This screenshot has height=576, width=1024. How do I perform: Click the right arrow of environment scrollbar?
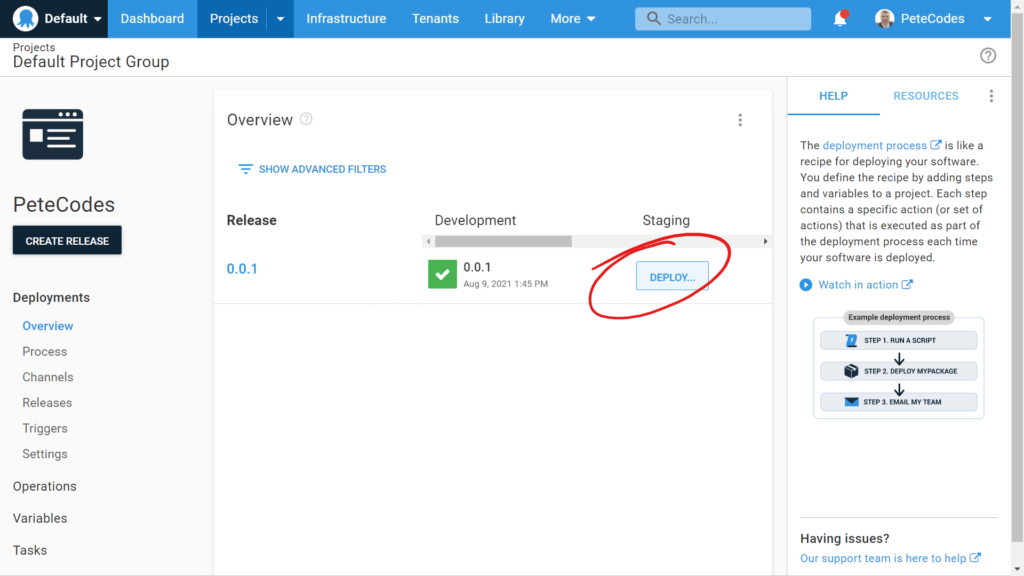point(765,241)
